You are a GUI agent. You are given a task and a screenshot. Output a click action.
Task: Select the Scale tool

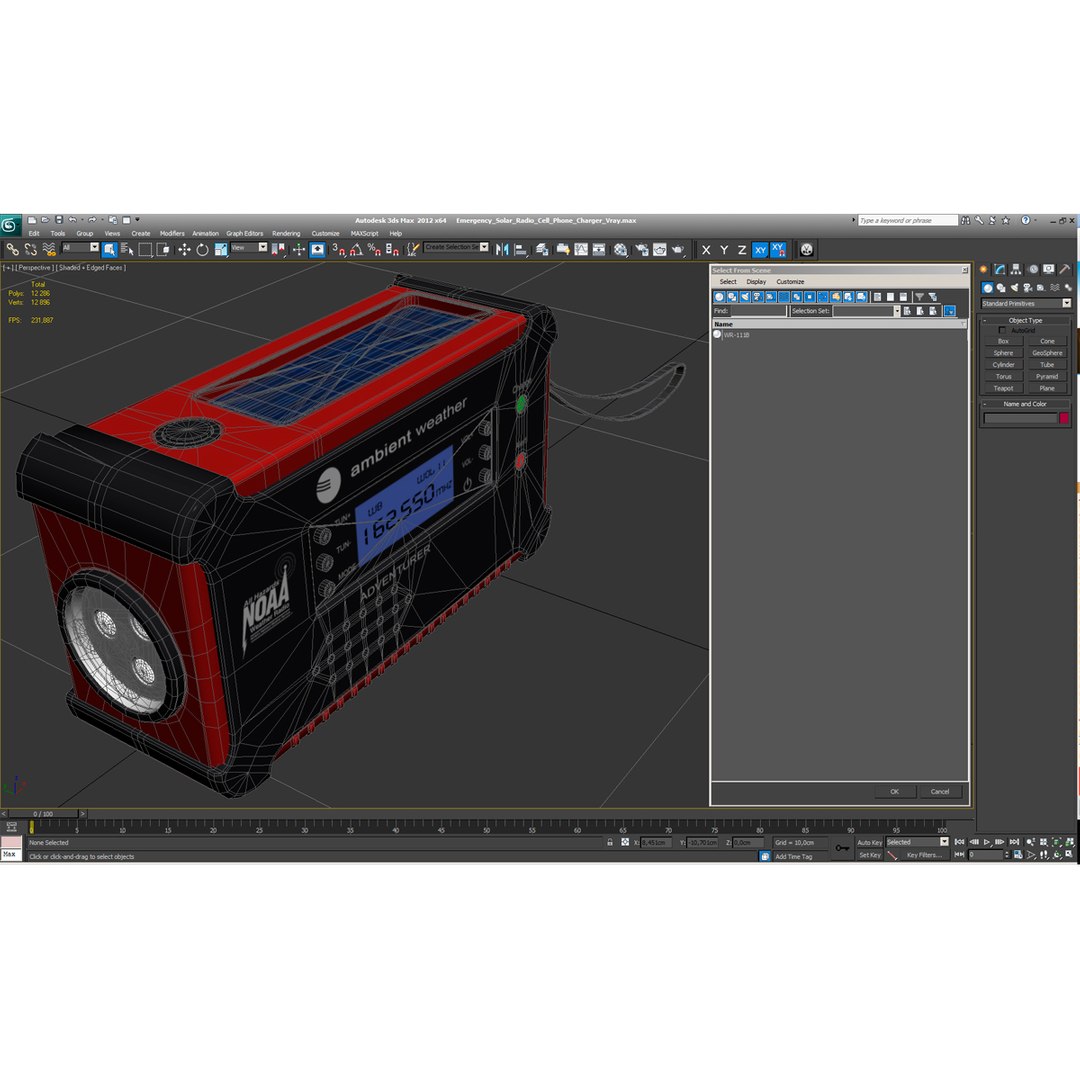220,249
